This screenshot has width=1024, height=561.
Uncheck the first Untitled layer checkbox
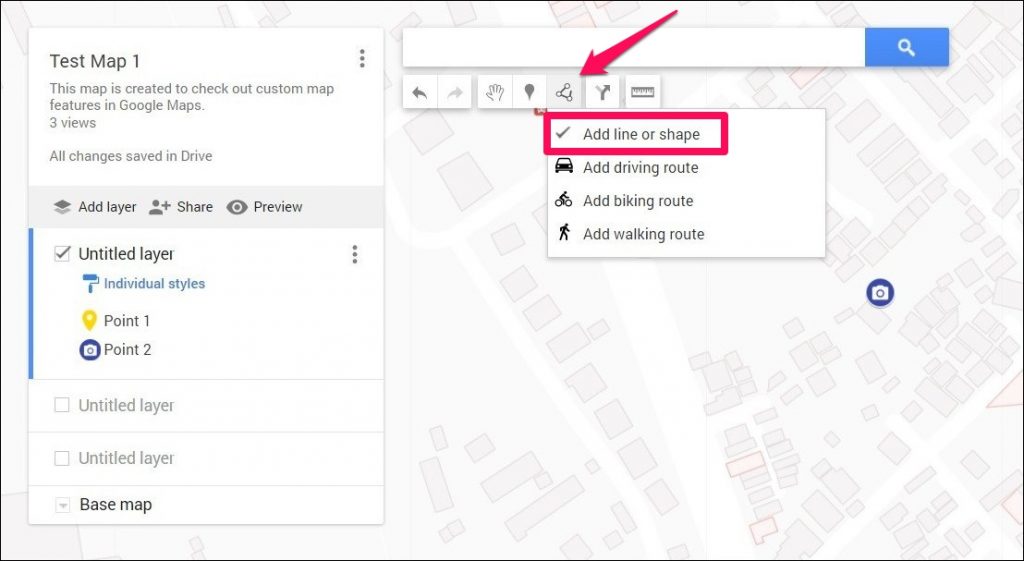click(62, 253)
